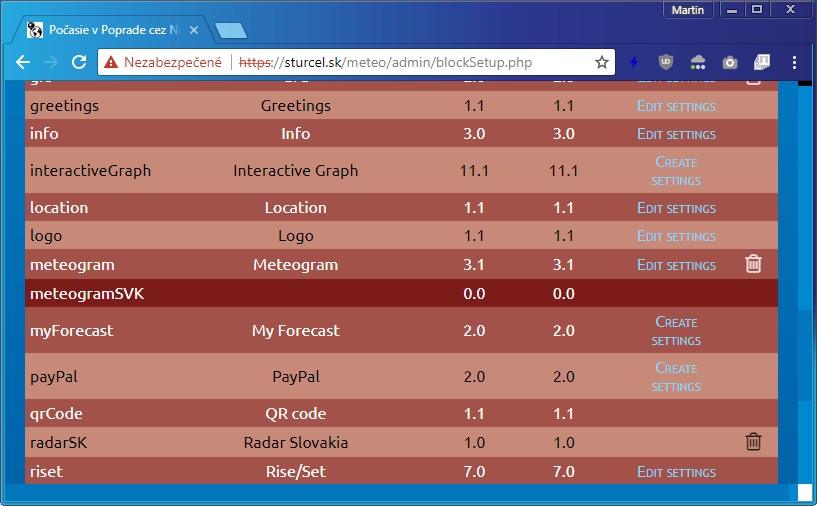Edit settings for the greetings block

pos(676,106)
